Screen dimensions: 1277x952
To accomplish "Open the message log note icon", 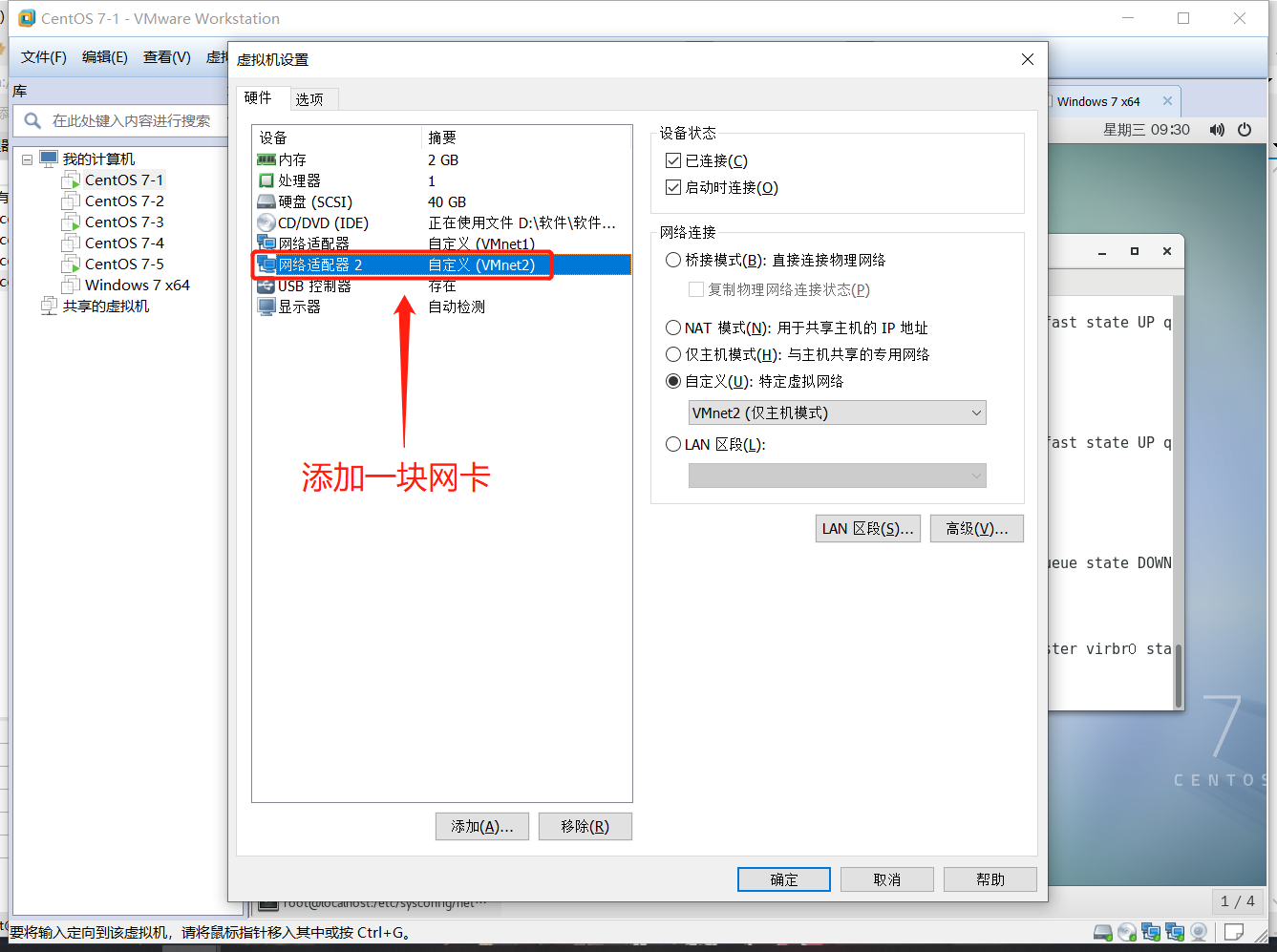I will [1234, 932].
